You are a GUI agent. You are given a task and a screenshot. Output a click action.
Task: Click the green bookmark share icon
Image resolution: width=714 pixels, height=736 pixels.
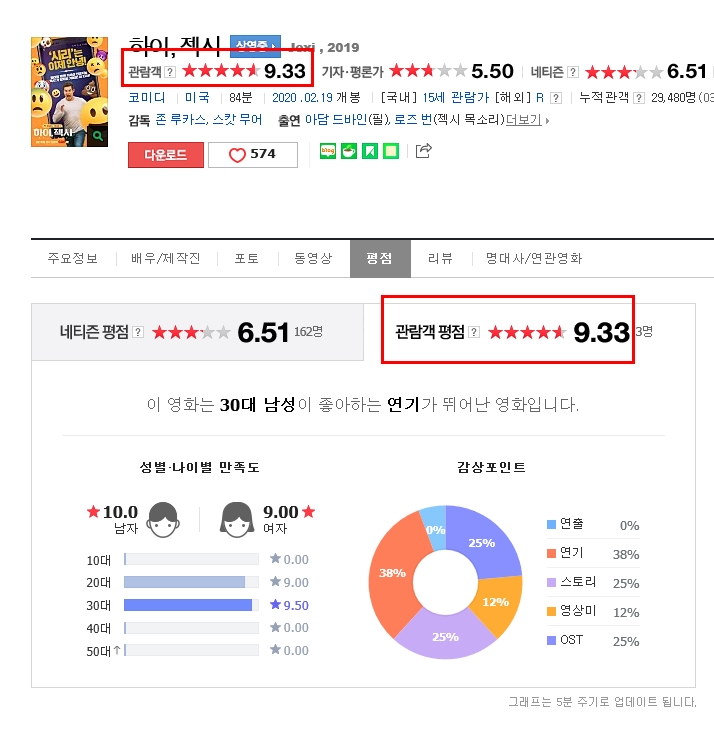pyautogui.click(x=370, y=151)
